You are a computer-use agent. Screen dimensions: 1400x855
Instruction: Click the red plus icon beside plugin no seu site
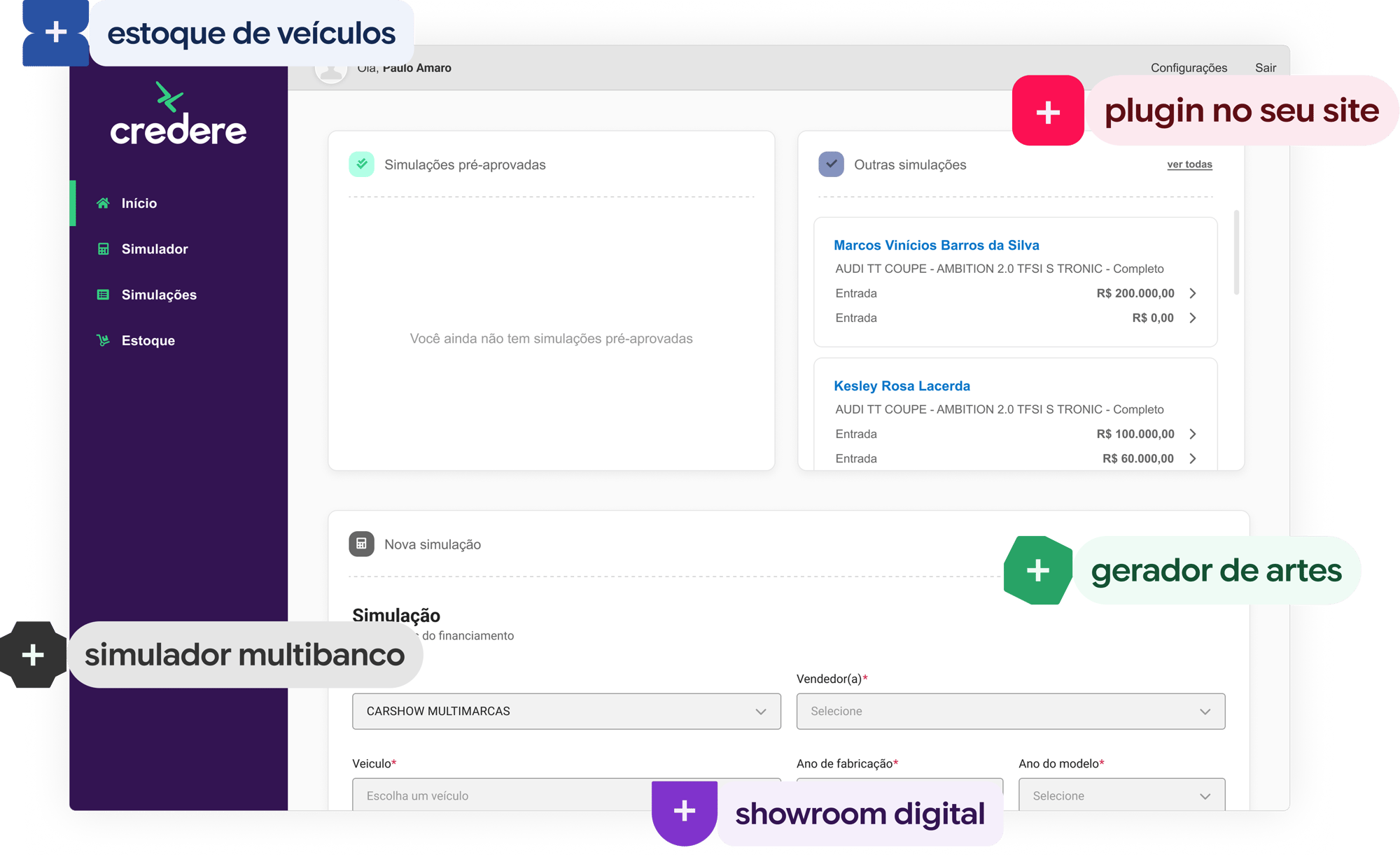point(1048,112)
